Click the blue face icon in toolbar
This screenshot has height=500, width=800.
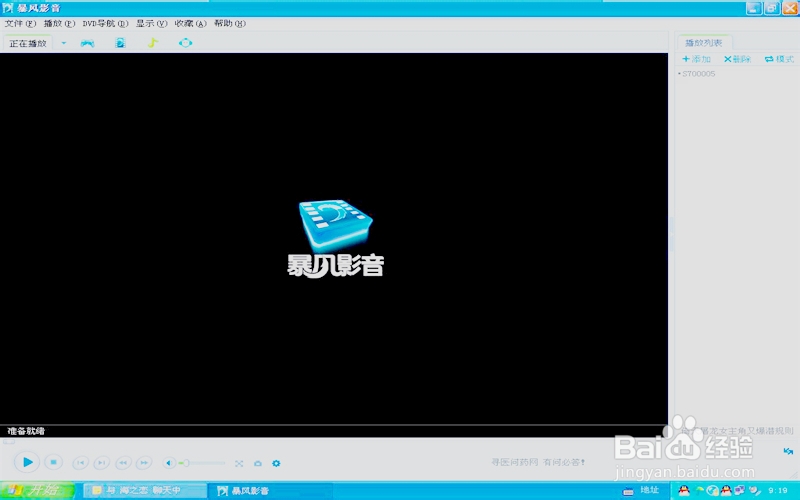coord(185,43)
